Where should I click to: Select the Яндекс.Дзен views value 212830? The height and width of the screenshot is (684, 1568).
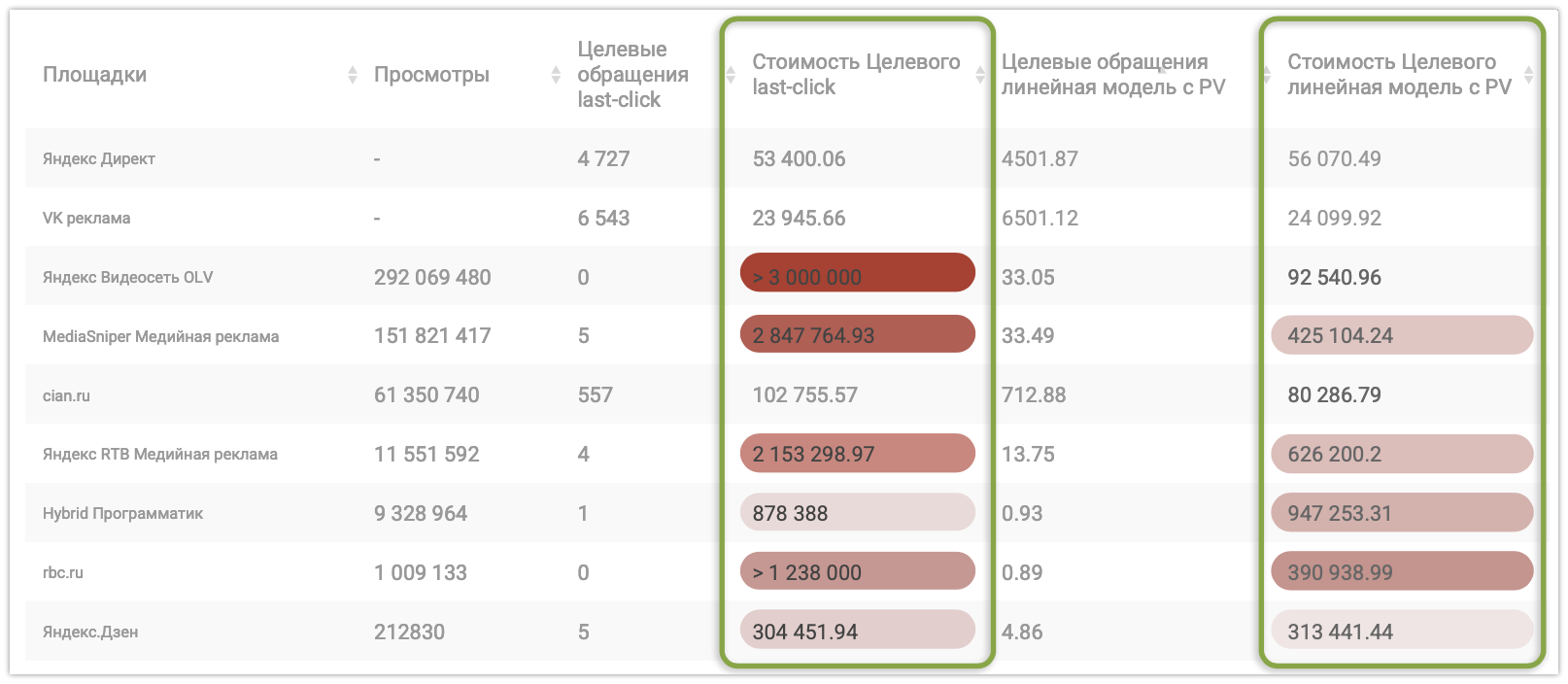click(409, 633)
